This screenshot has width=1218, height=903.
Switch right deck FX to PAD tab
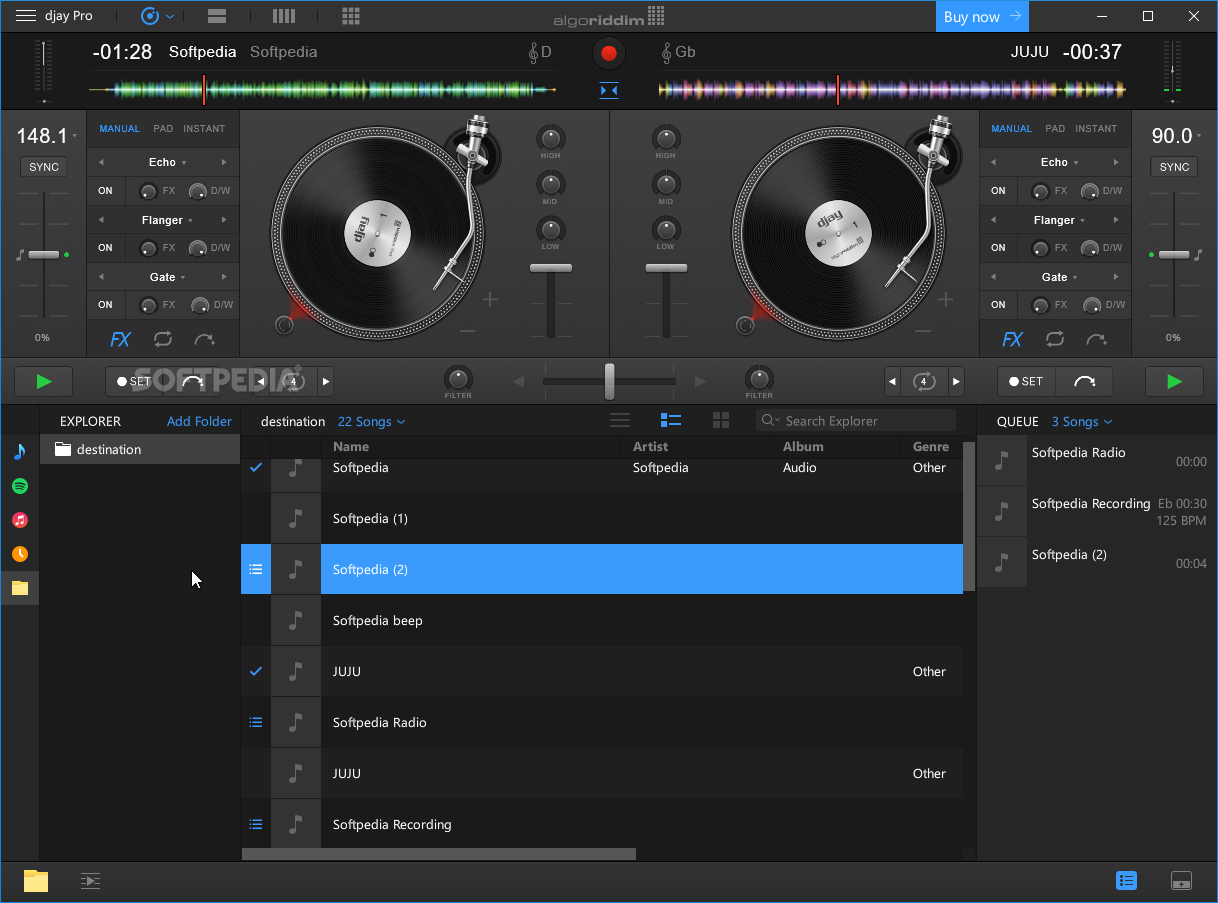click(1055, 129)
